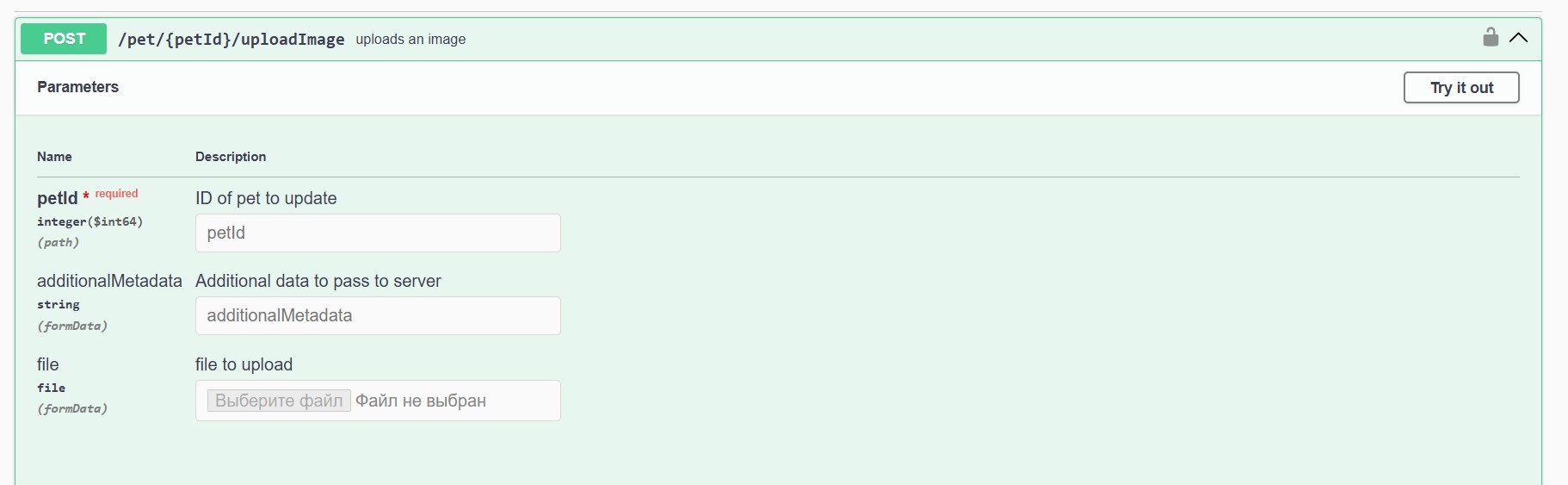Click the Name column header
The image size is (1568, 485).
coord(54,157)
